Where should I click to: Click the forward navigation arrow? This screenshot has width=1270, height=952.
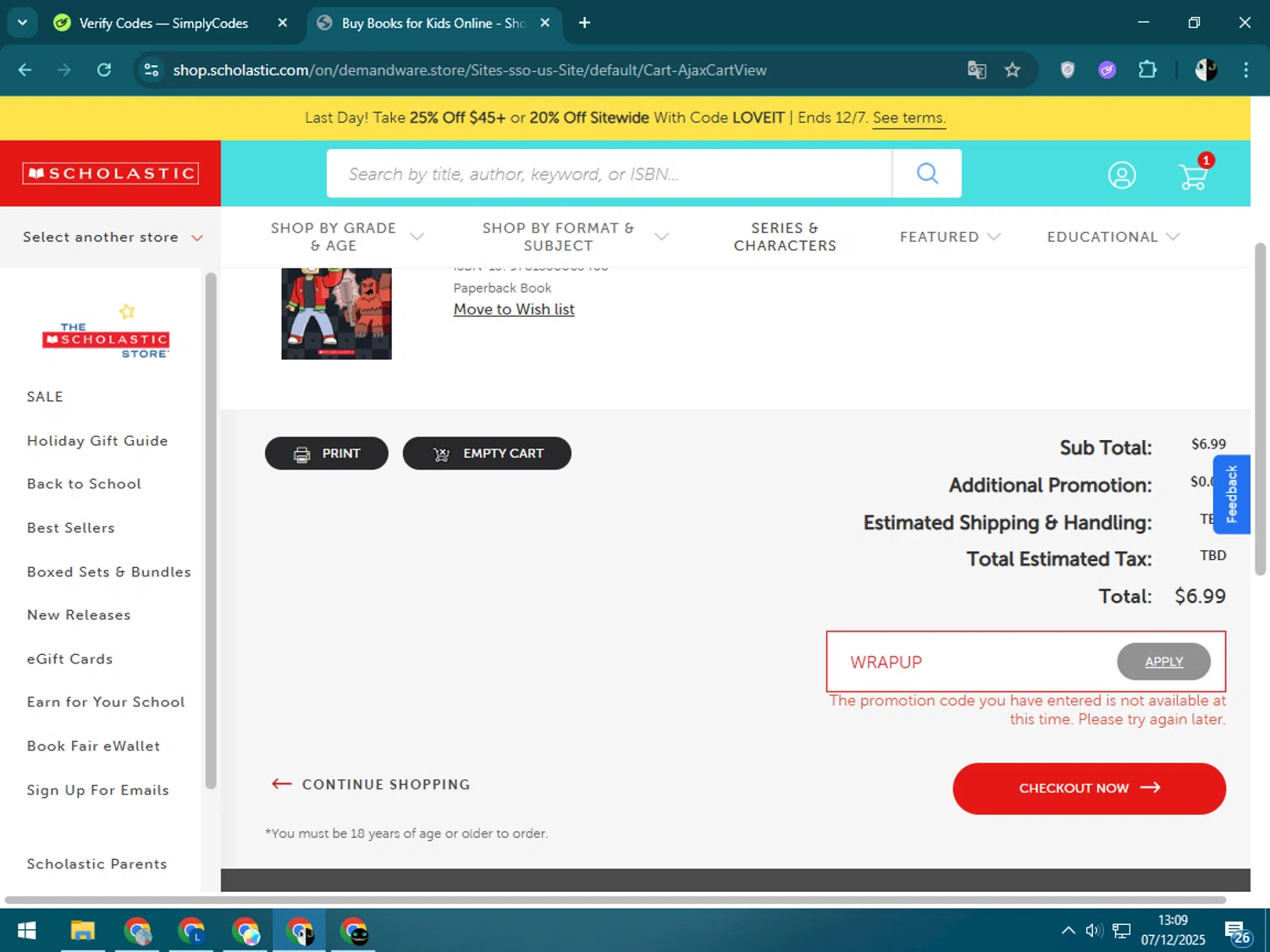coord(64,70)
